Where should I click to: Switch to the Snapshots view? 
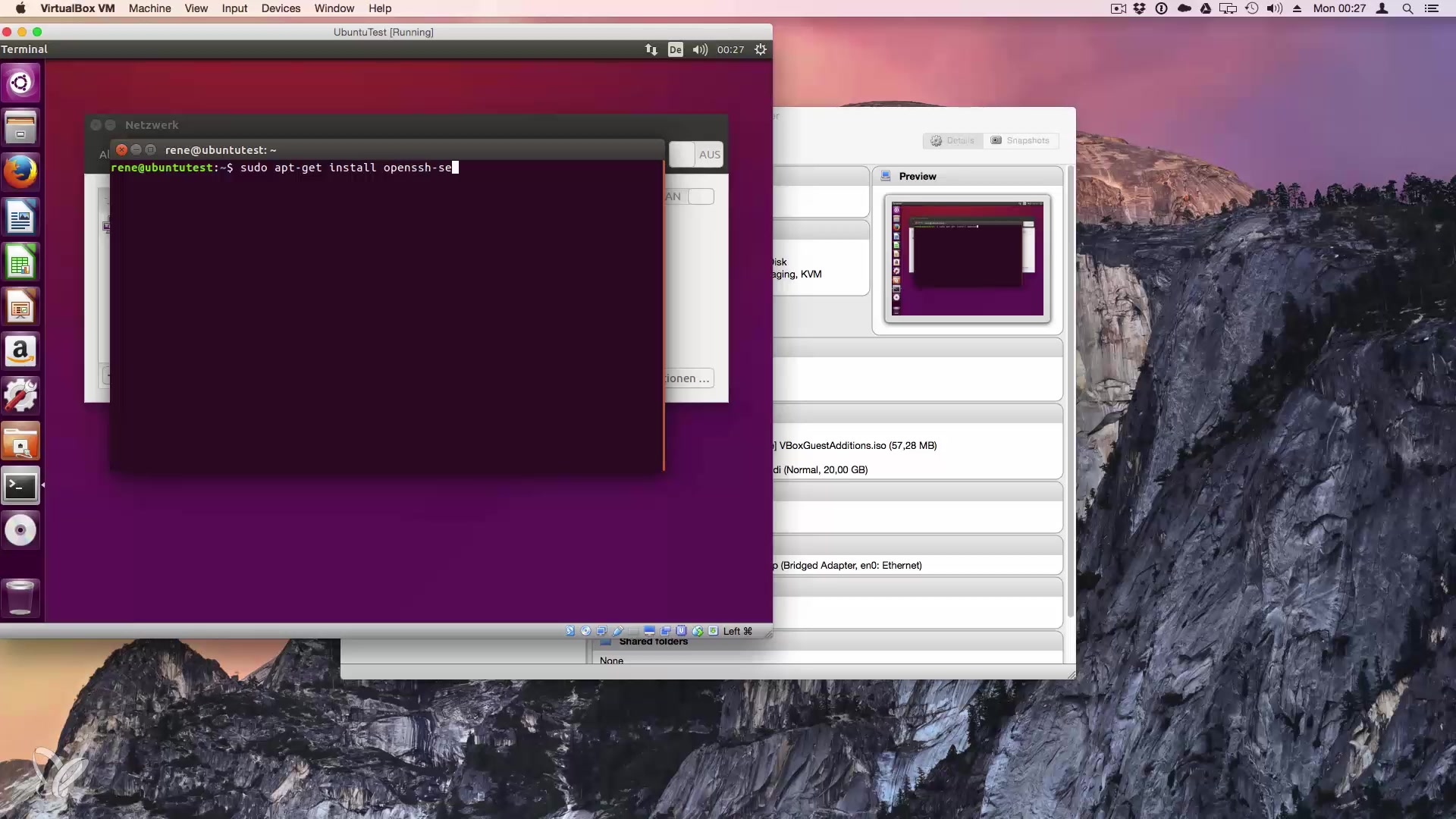click(x=1020, y=140)
